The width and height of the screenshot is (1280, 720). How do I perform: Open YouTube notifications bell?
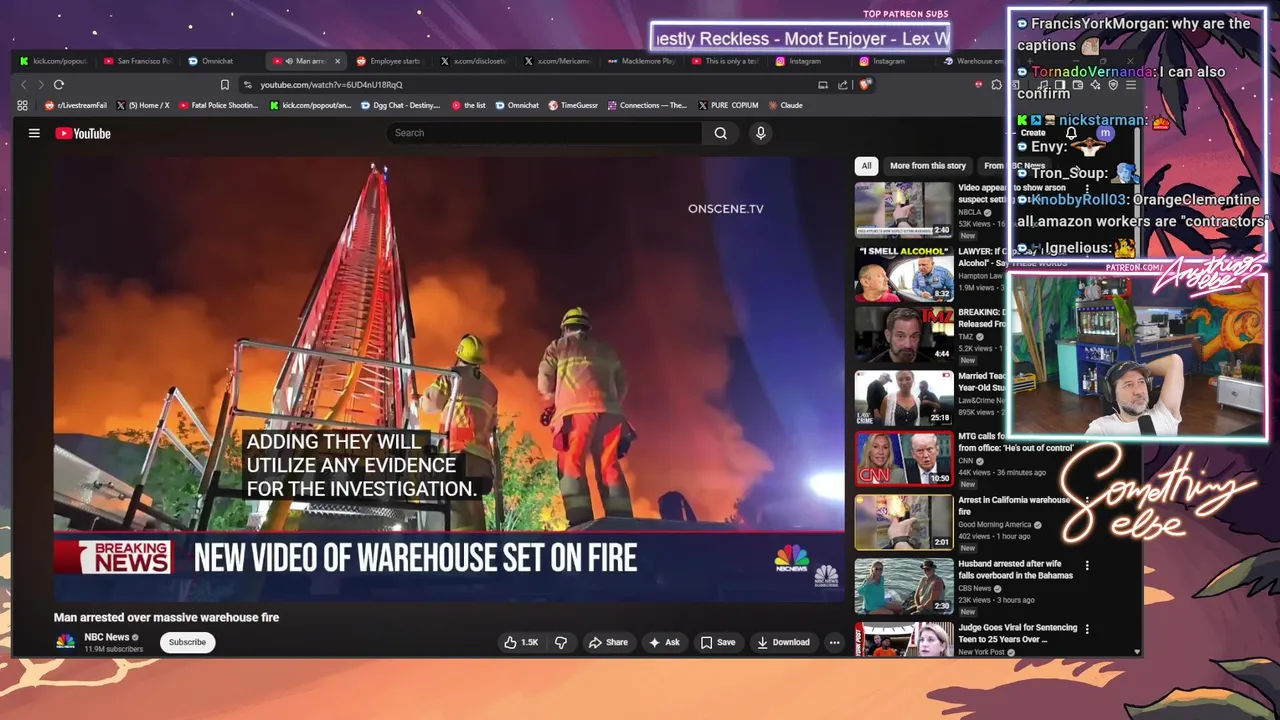coord(1071,133)
